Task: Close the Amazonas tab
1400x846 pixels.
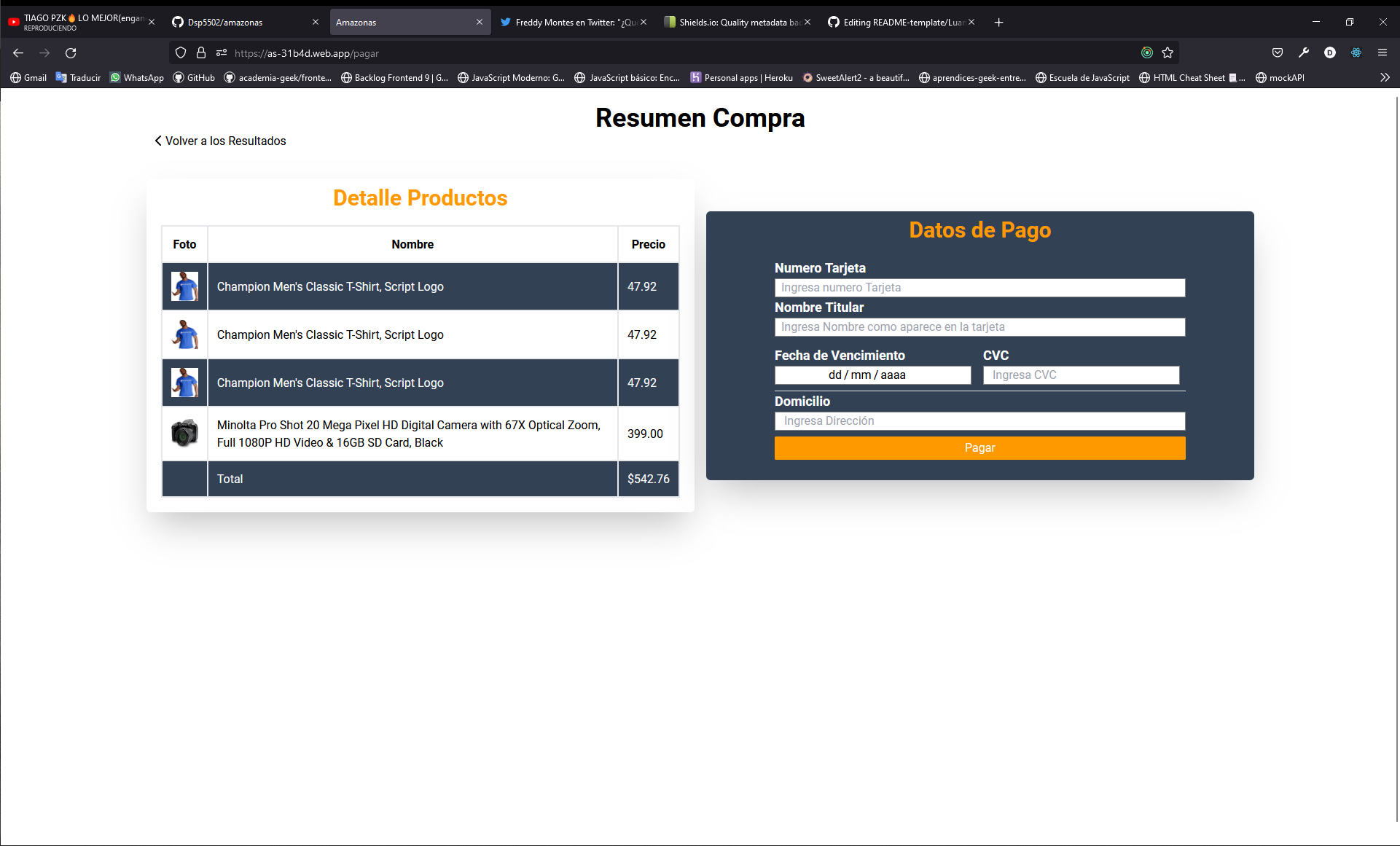Action: point(480,23)
